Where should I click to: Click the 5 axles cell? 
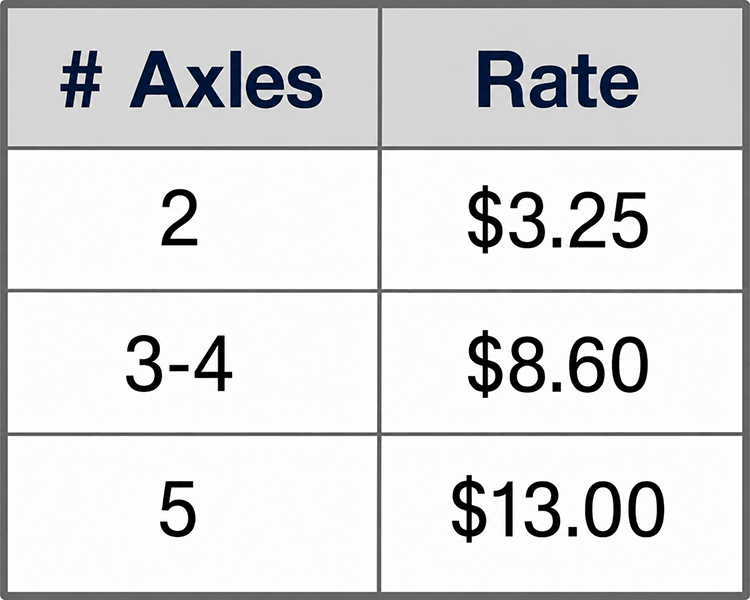(x=192, y=514)
